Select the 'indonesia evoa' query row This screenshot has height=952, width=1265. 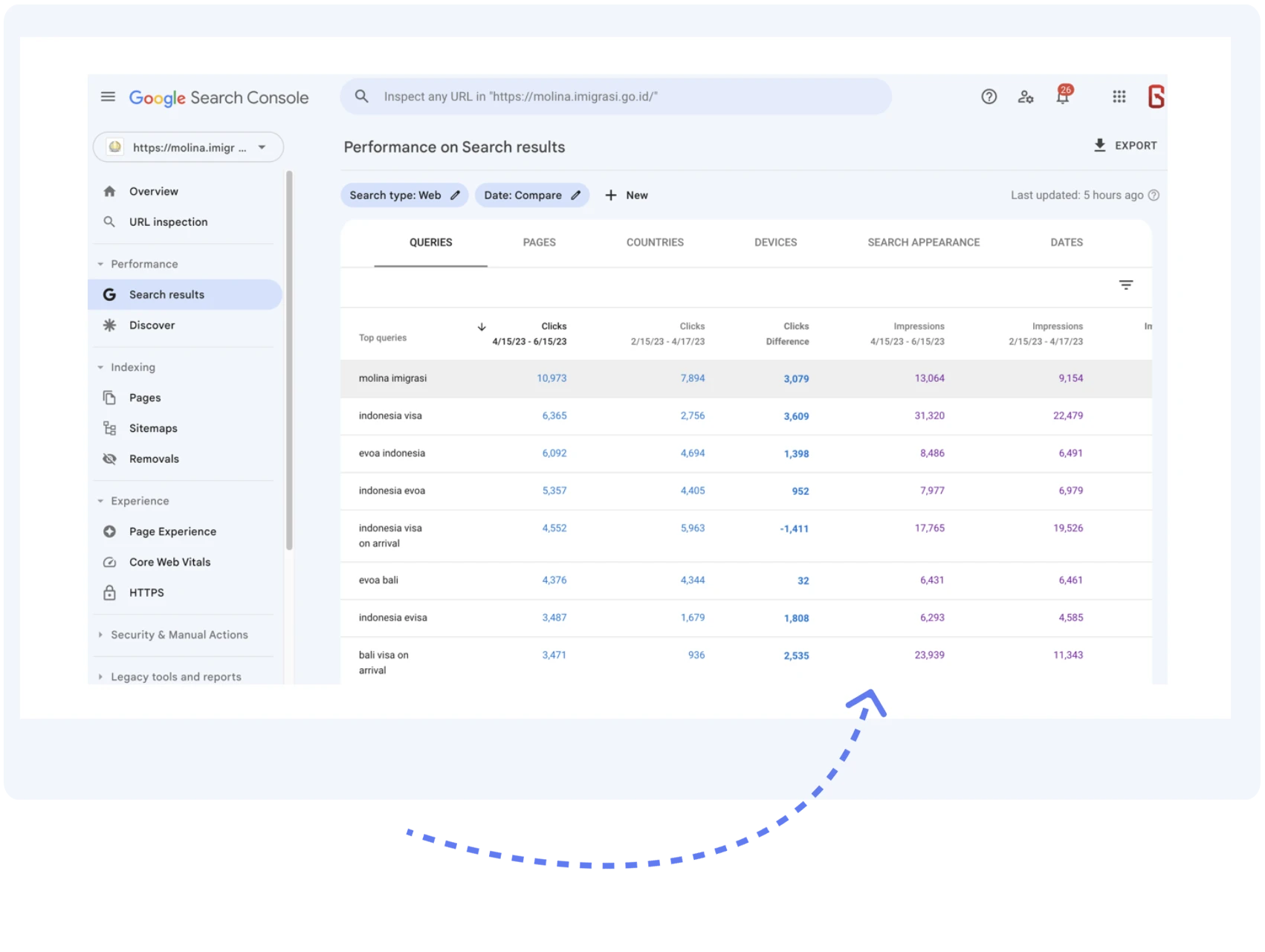pyautogui.click(x=746, y=490)
